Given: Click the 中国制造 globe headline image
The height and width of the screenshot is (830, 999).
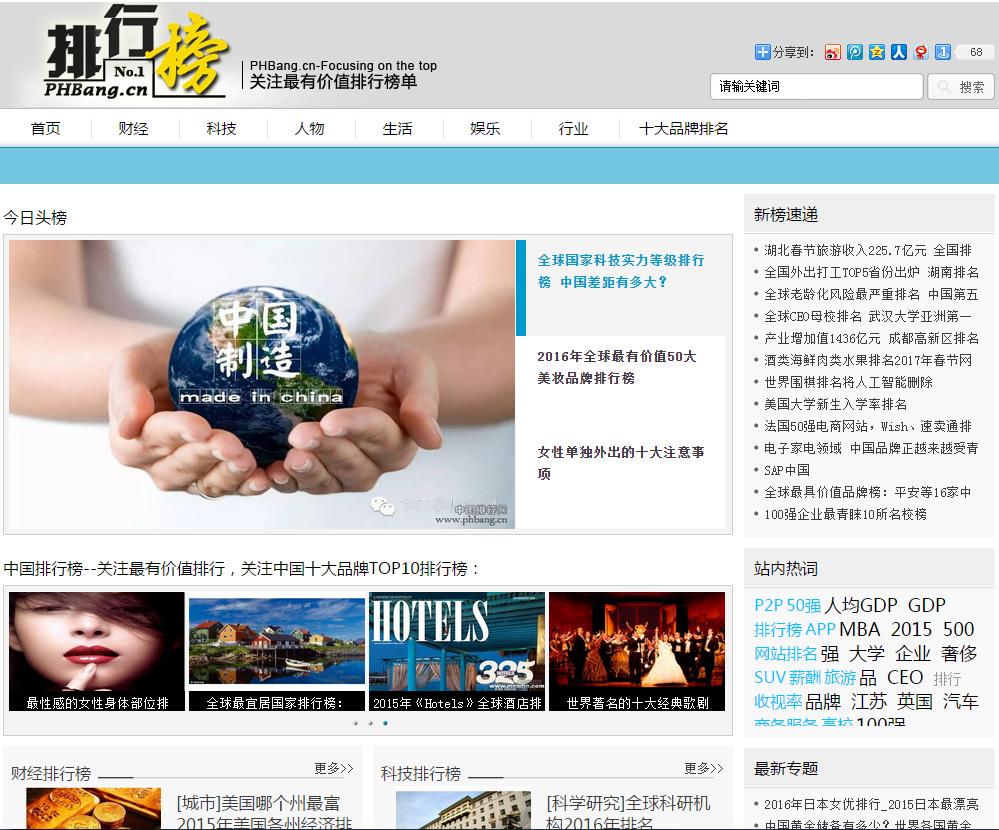Looking at the screenshot, I should [262, 384].
